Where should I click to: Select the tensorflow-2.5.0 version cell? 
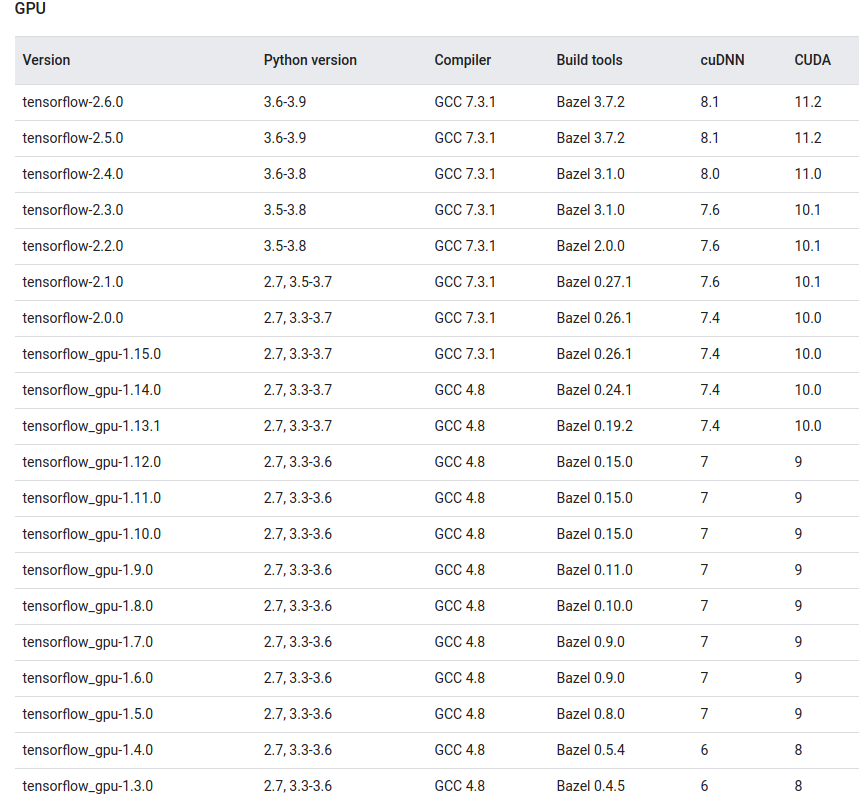click(x=72, y=138)
